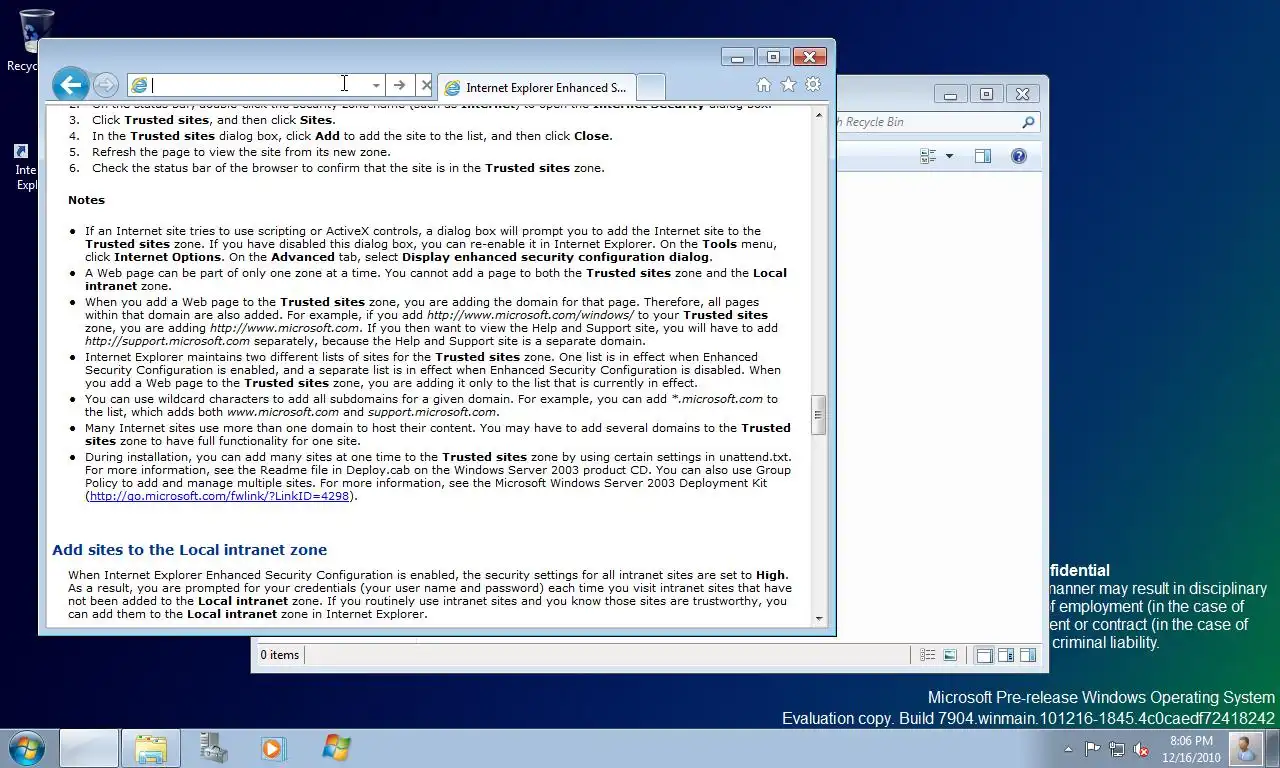This screenshot has width=1280, height=768.
Task: Select the Internet Explorer desktop shortcut
Action: [x=20, y=166]
